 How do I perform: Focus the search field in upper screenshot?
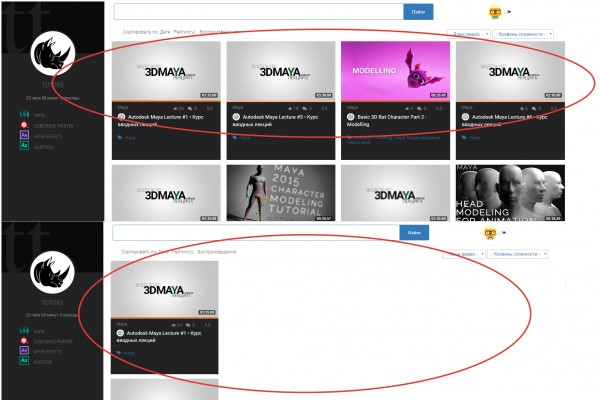(x=259, y=12)
